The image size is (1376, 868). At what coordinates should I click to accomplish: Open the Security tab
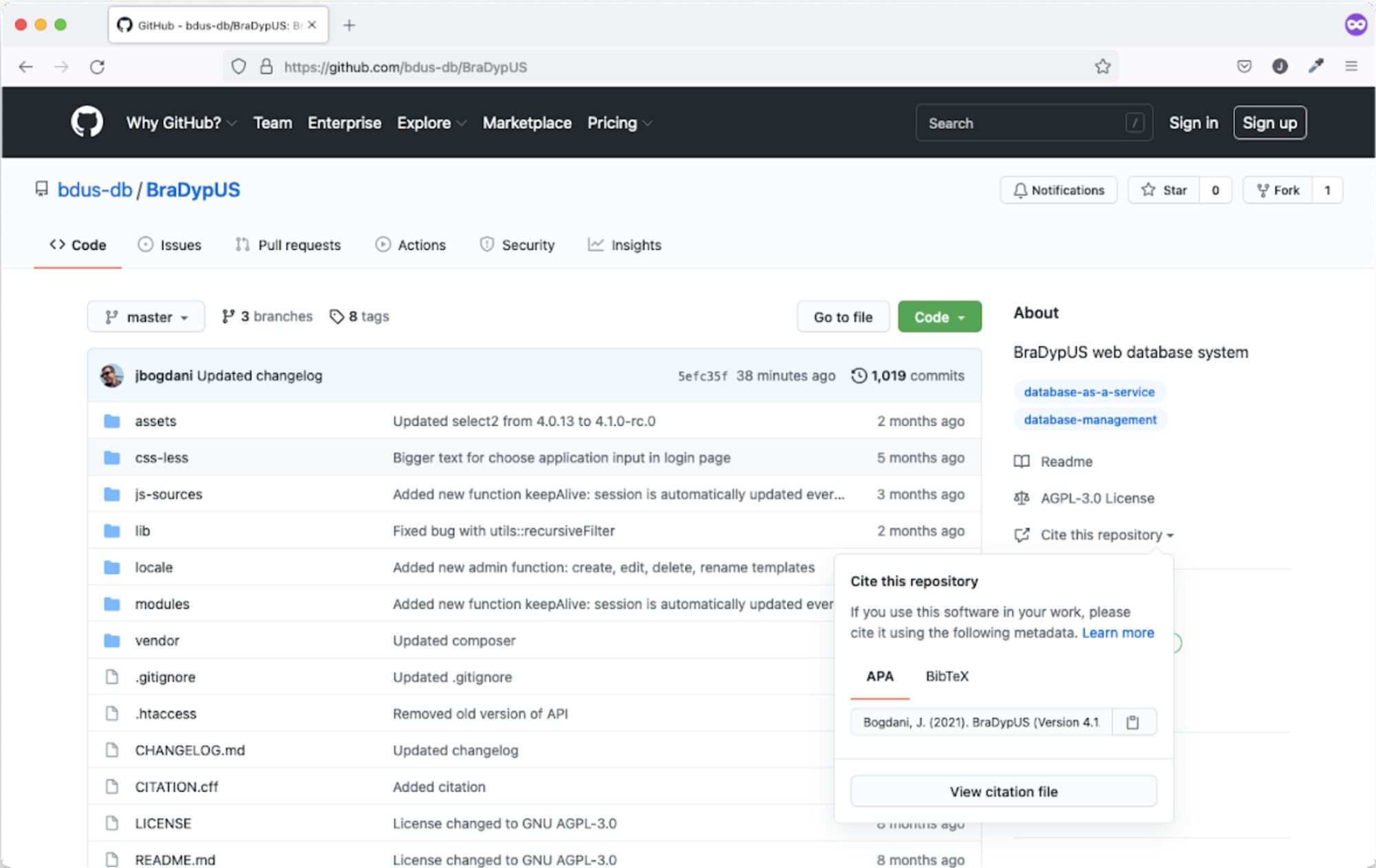click(528, 245)
